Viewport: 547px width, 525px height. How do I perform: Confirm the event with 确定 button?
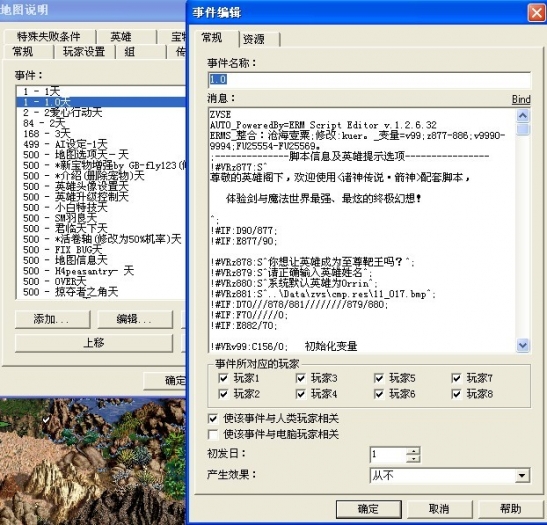tap(368, 509)
